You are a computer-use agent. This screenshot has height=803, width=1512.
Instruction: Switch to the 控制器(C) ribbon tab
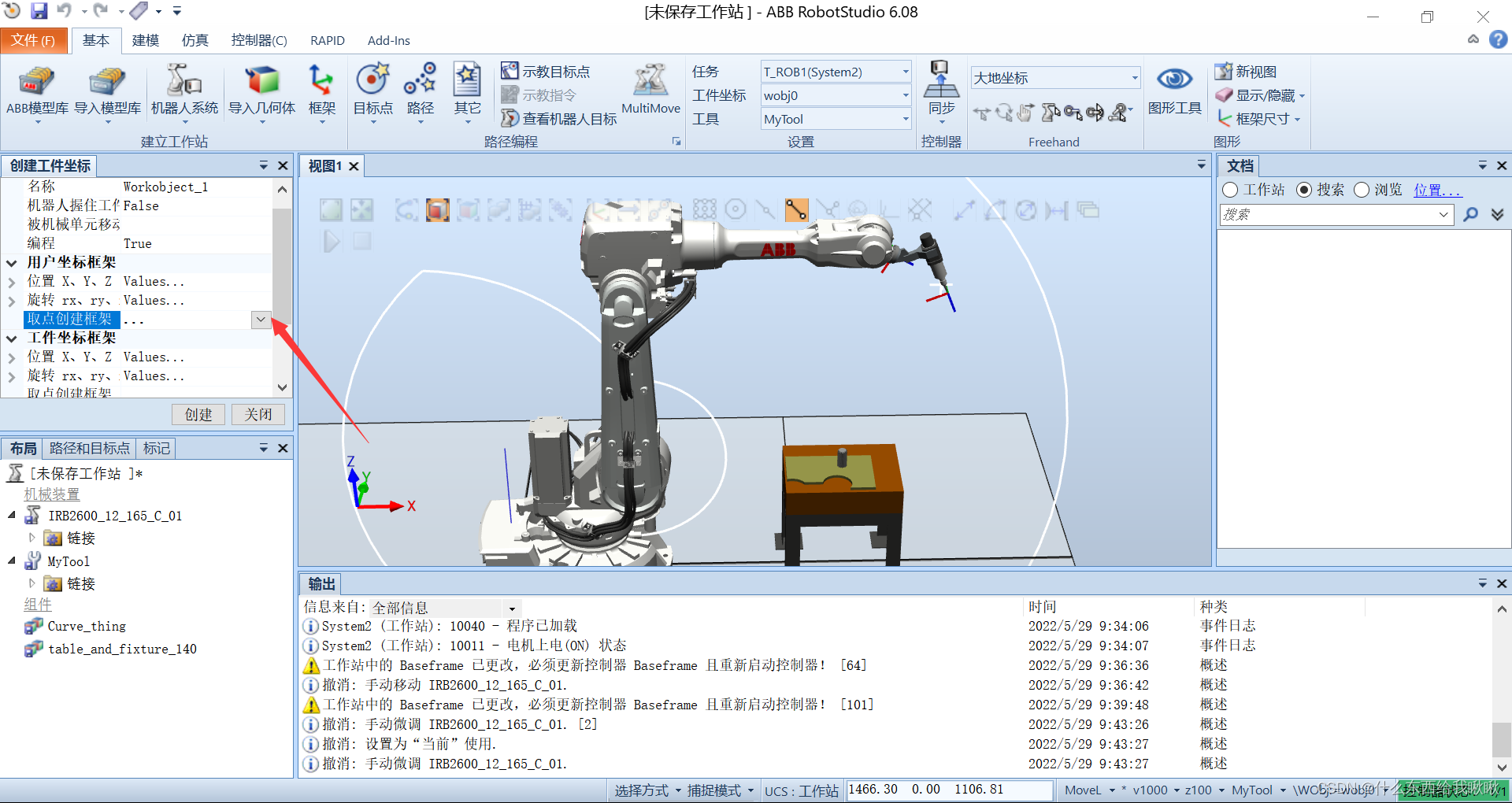[x=258, y=40]
